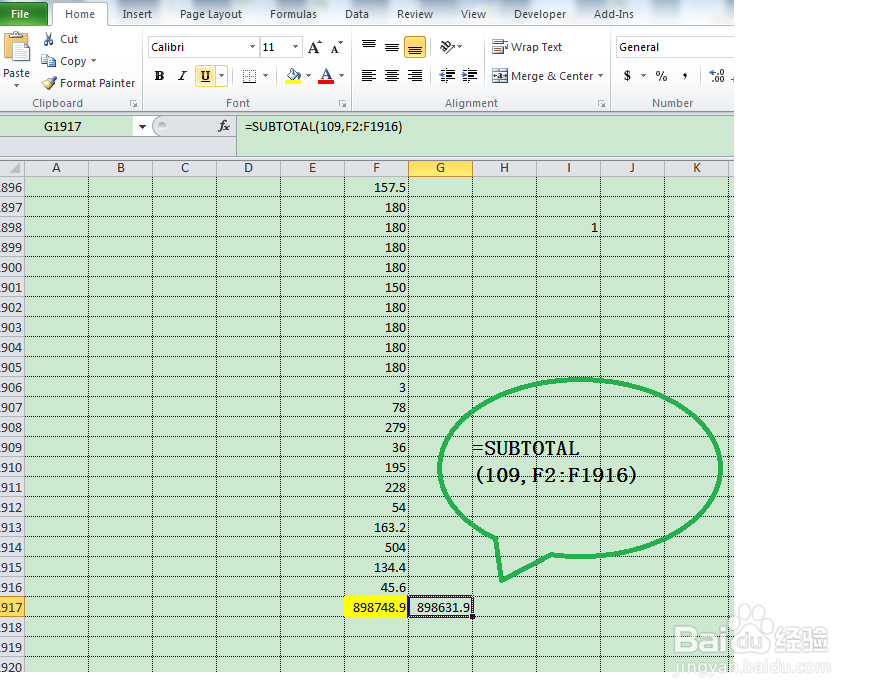Expand the Copy dropdown arrow
Viewport: 878px width, 698px height.
point(94,60)
